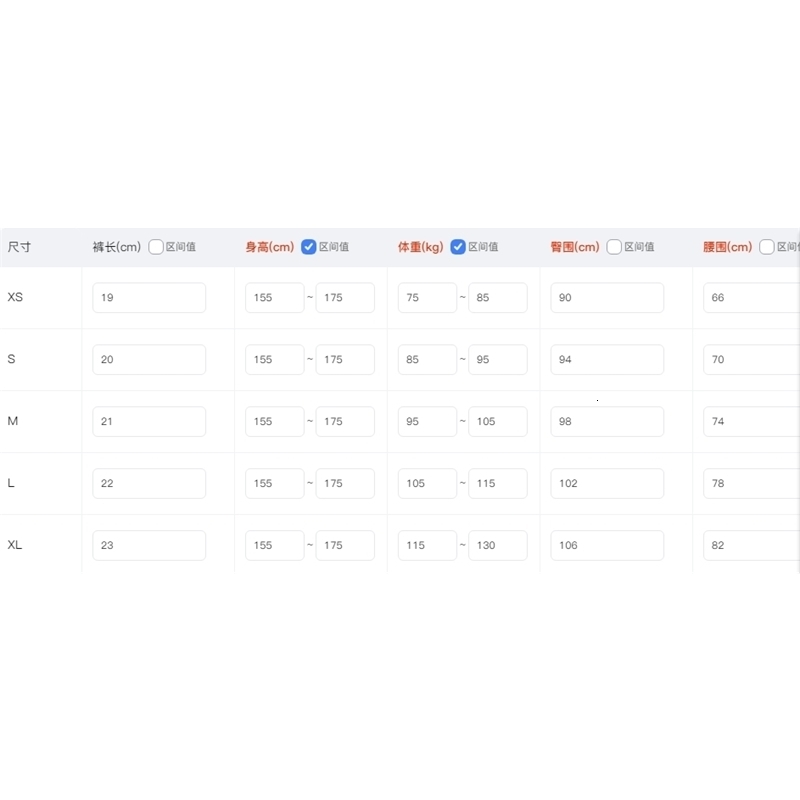
Task: Select XL waist input showing 82
Action: coord(750,546)
